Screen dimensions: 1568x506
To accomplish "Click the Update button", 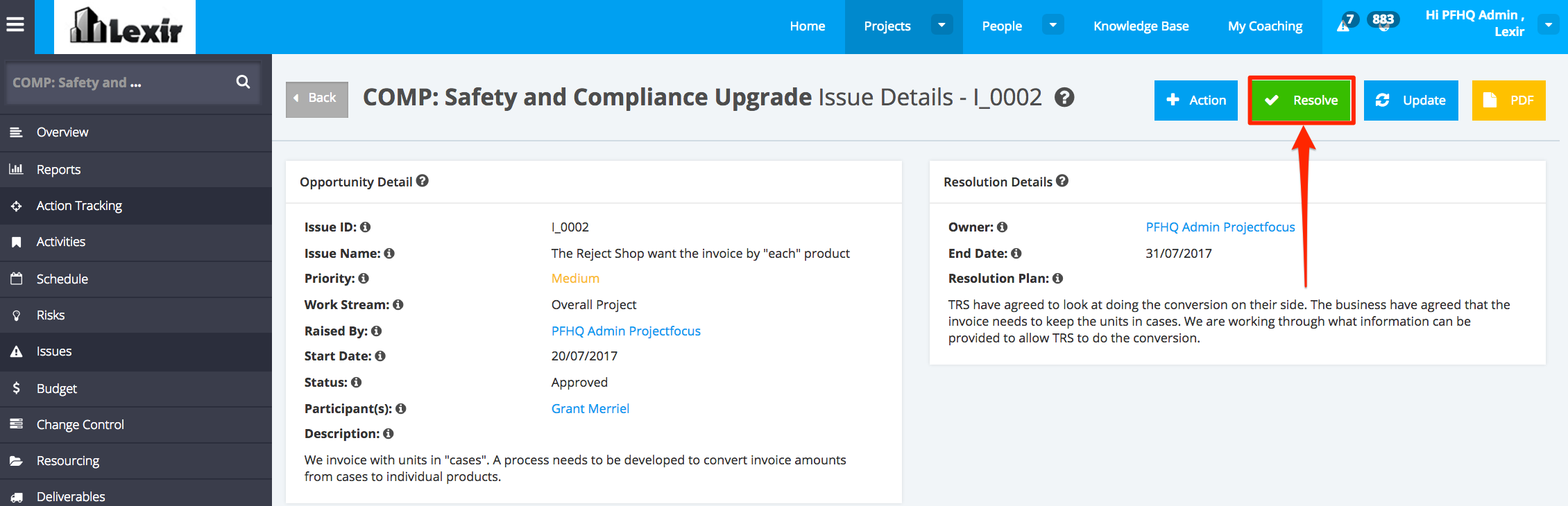I will tap(1411, 101).
